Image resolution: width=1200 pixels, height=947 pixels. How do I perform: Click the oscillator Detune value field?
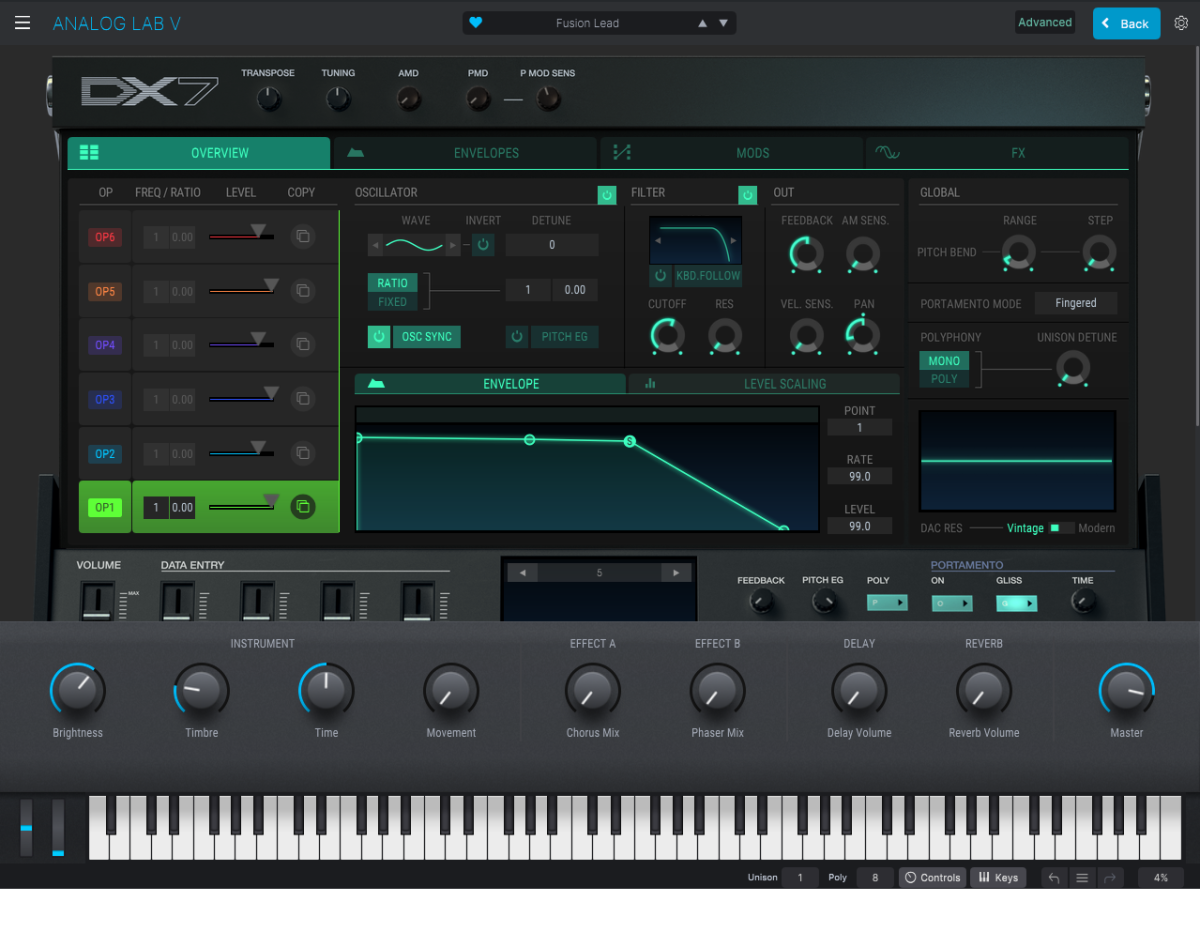coord(552,245)
